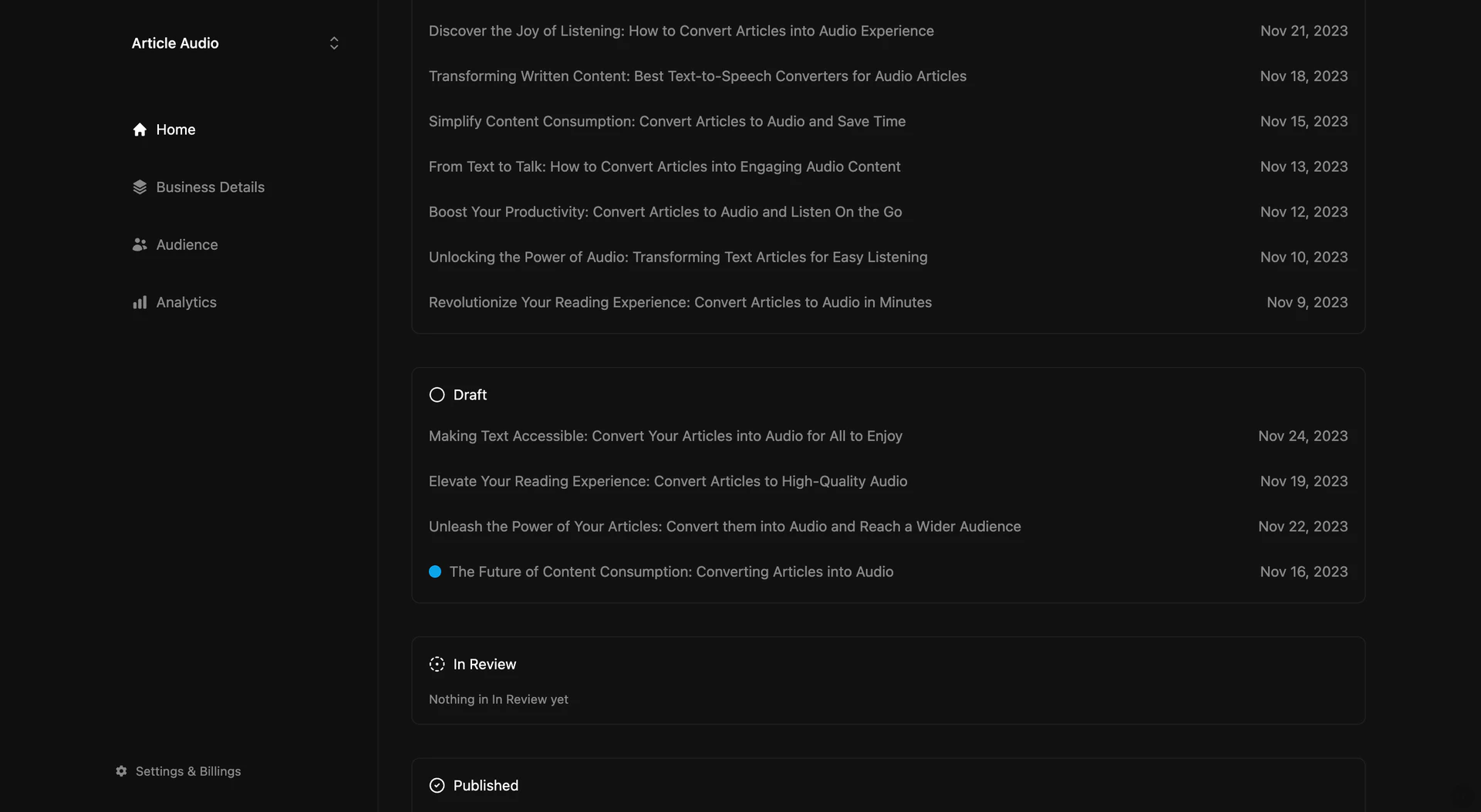Image resolution: width=1481 pixels, height=812 pixels.
Task: Go to the Analytics page
Action: [186, 302]
